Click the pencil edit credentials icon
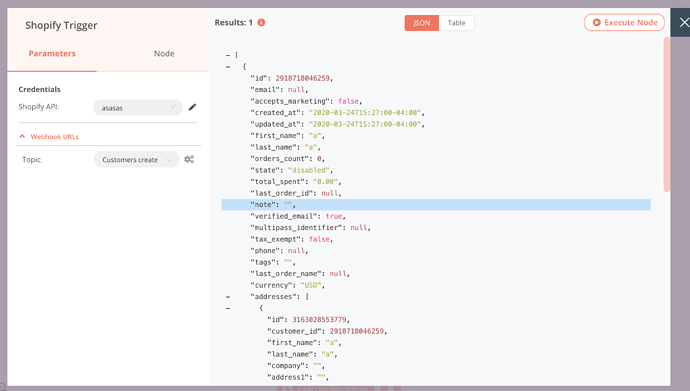The width and height of the screenshot is (690, 391). click(192, 107)
